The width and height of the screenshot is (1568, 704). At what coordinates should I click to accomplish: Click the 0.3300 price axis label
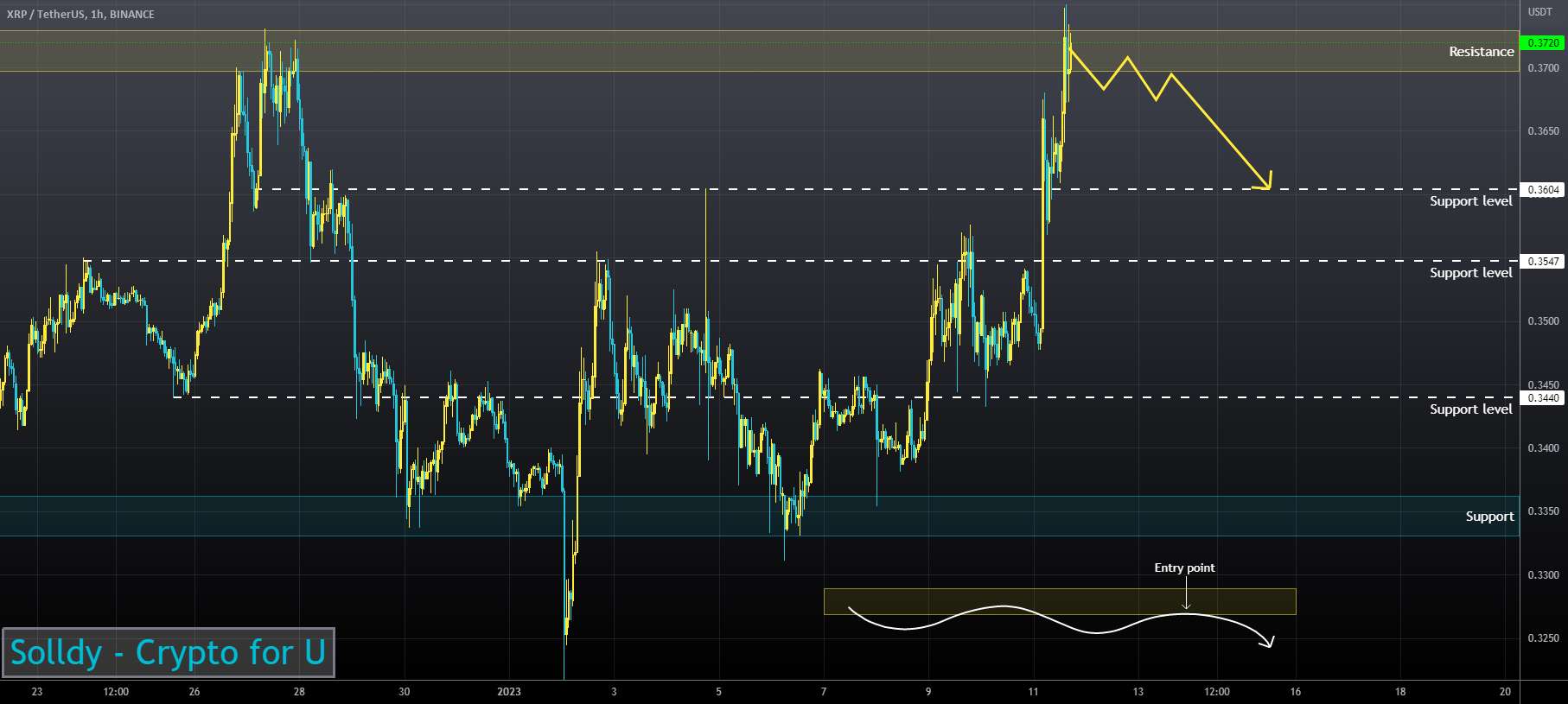coord(1543,575)
